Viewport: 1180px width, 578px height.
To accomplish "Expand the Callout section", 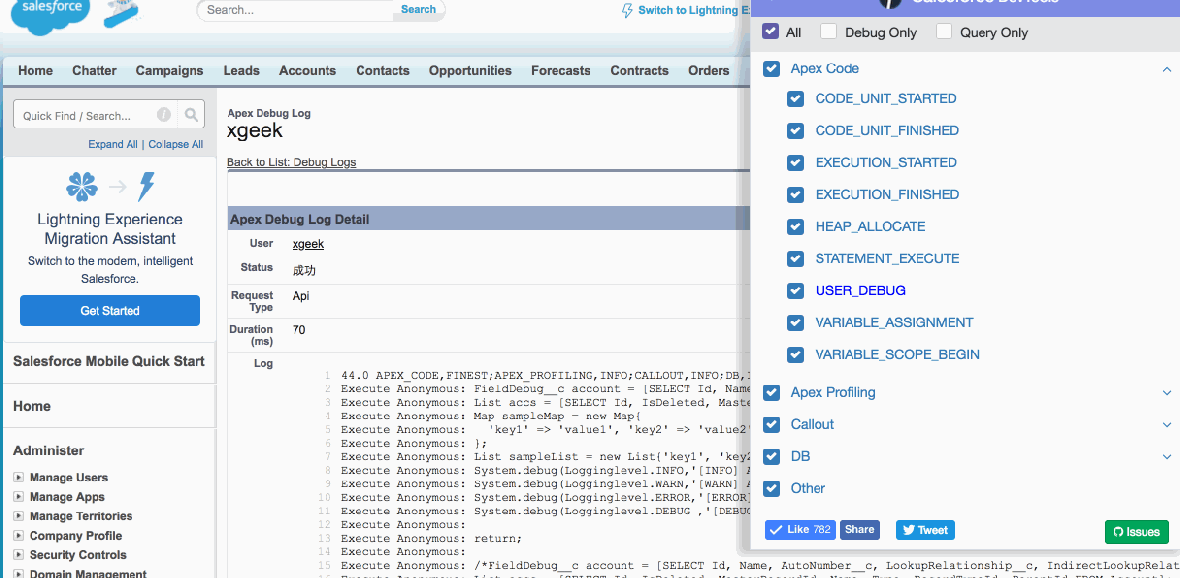I will coord(1166,424).
